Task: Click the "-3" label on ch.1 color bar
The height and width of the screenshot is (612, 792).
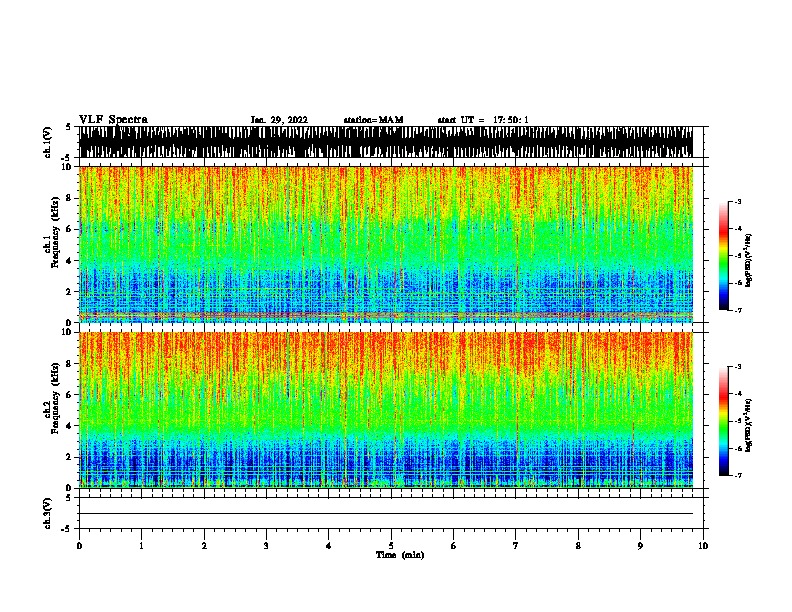Action: pos(737,201)
